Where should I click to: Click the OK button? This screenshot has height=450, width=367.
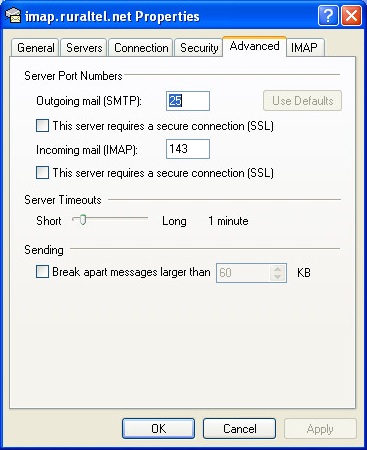(158, 429)
